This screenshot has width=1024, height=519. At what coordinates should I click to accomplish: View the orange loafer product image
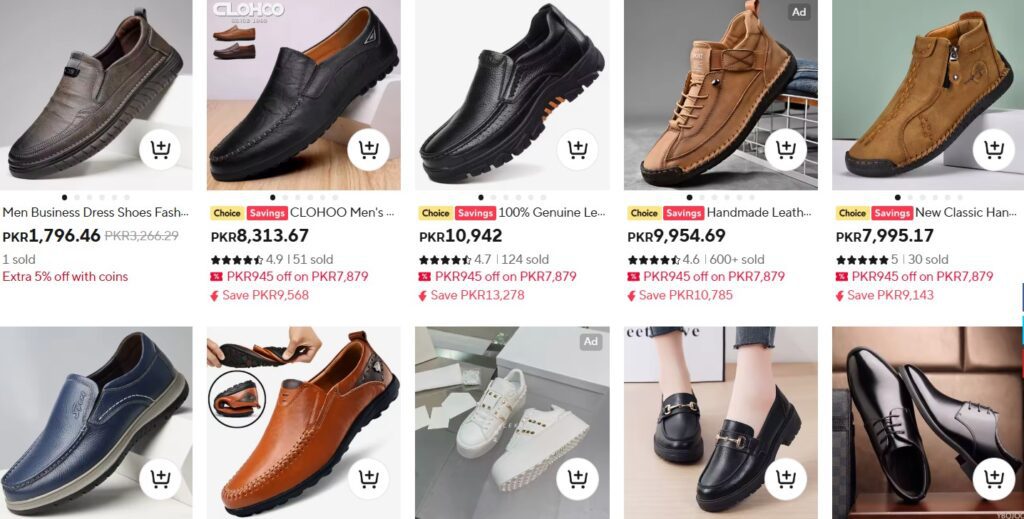(304, 422)
